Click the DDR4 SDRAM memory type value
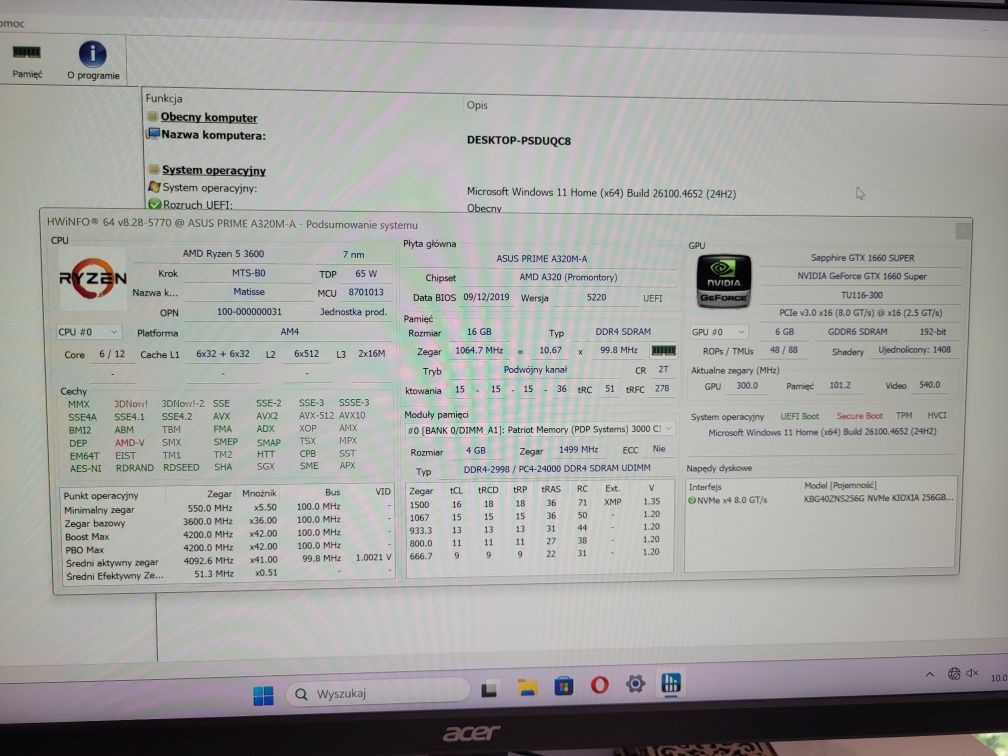 623,332
